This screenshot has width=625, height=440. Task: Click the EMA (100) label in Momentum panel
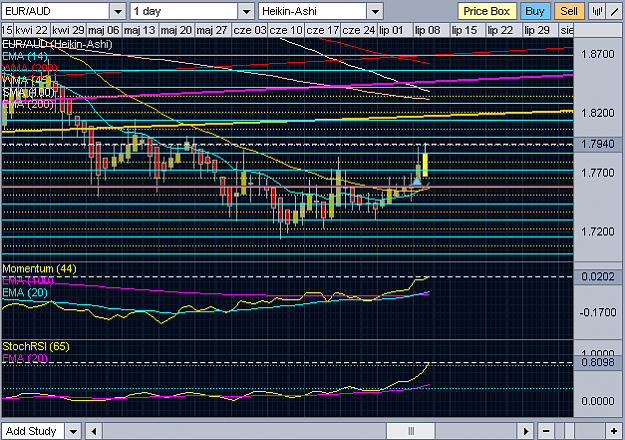pos(28,281)
